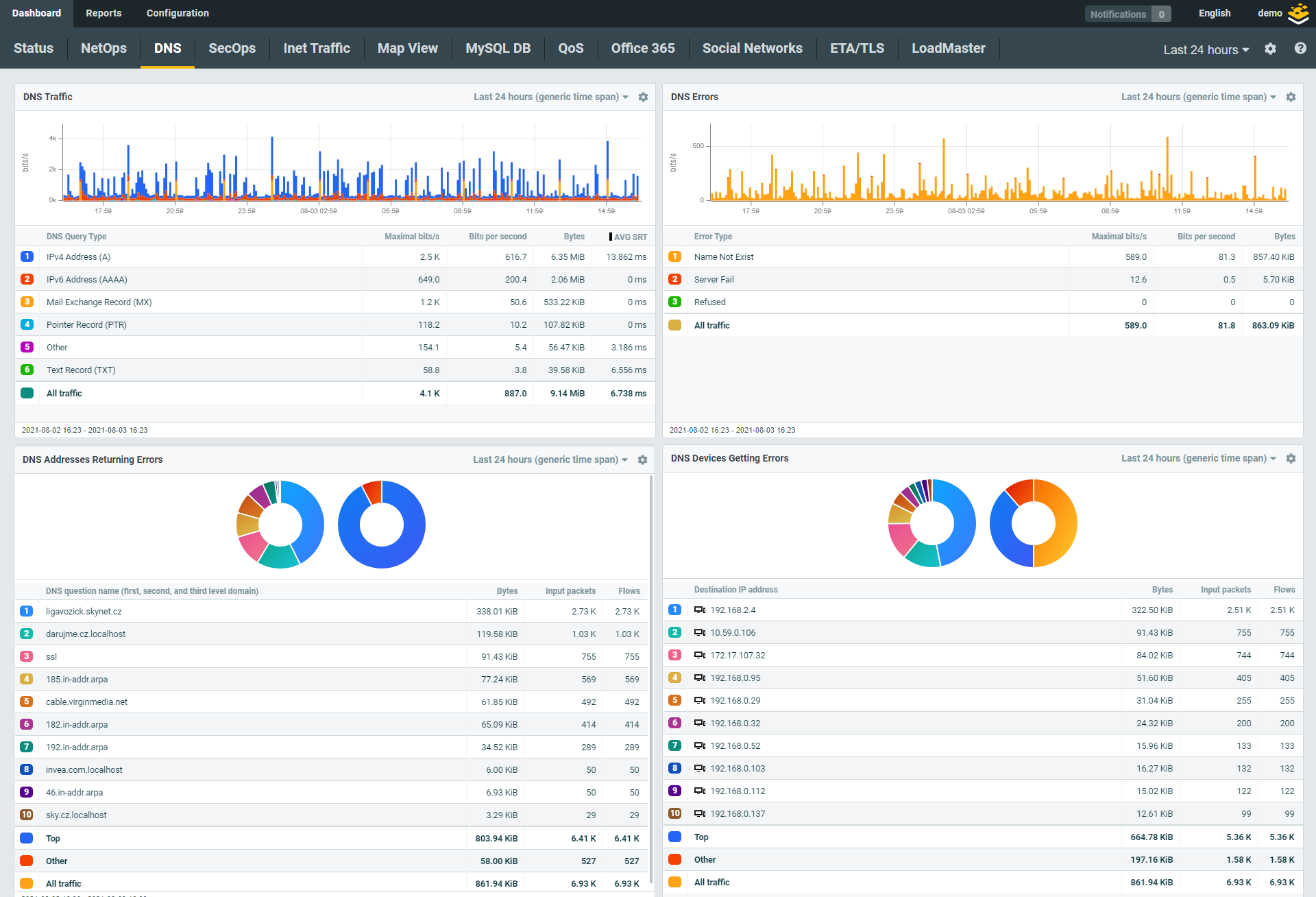Expand the global Last 24 hours dropdown
This screenshot has height=897, width=1316.
pos(1206,49)
